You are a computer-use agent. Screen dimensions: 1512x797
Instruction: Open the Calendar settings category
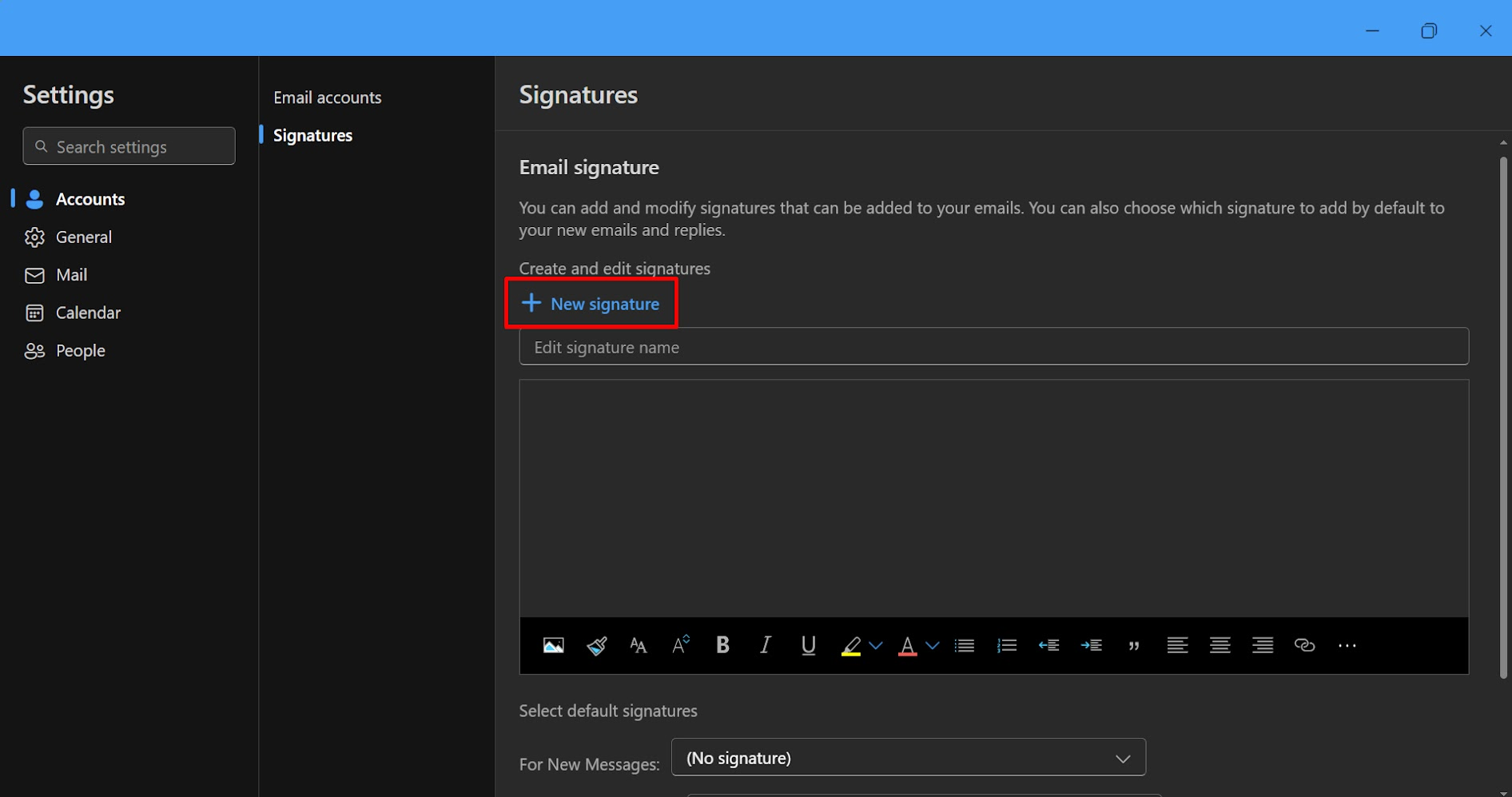(73, 313)
